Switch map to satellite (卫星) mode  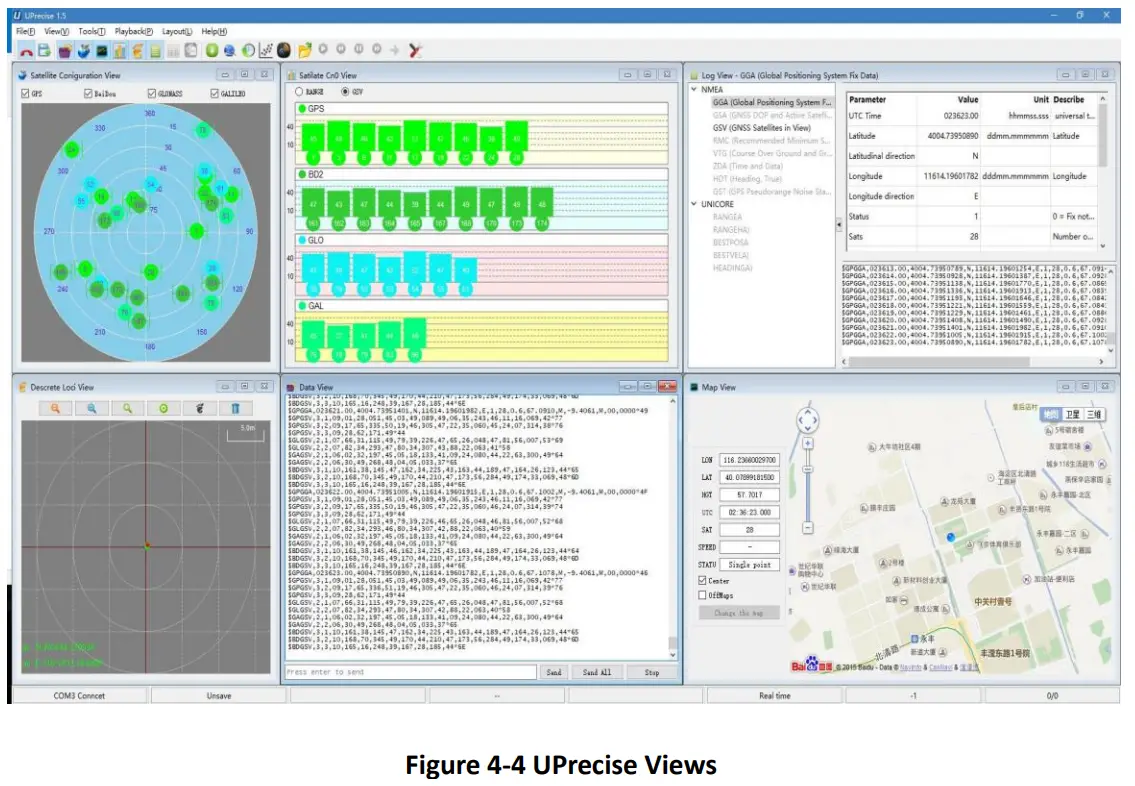(1072, 415)
